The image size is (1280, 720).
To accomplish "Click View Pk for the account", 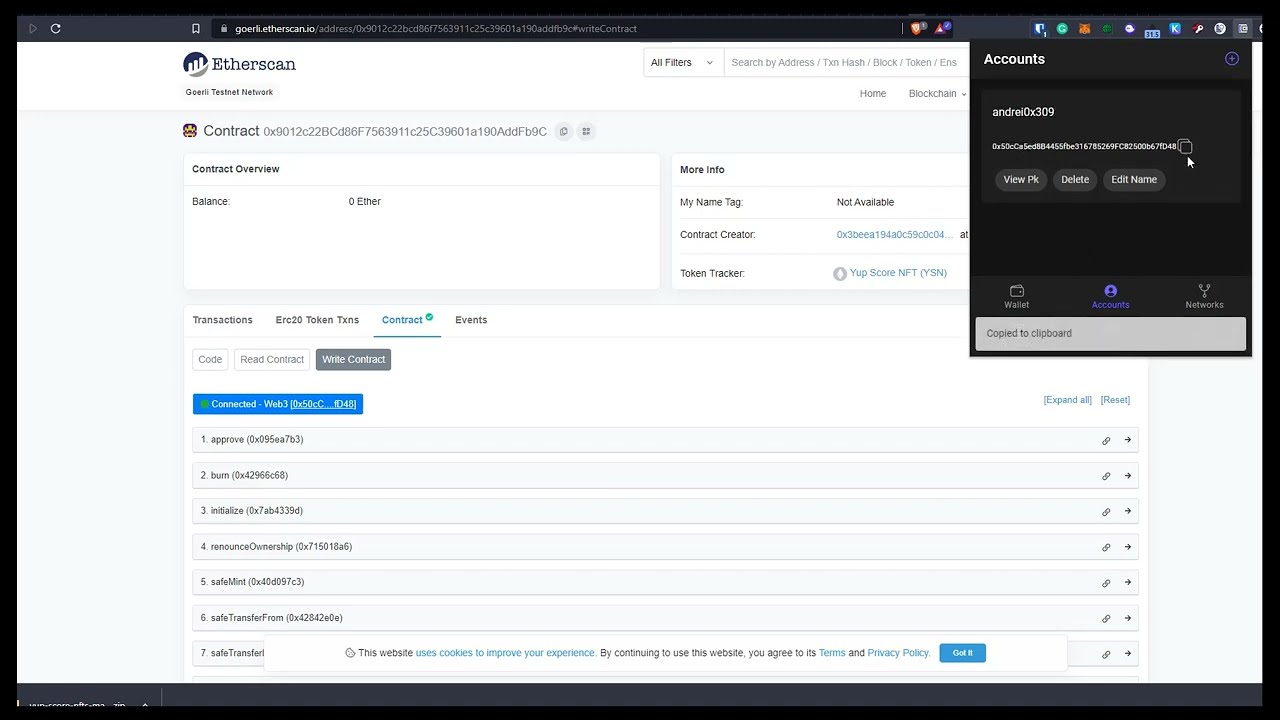I will pyautogui.click(x=1021, y=180).
